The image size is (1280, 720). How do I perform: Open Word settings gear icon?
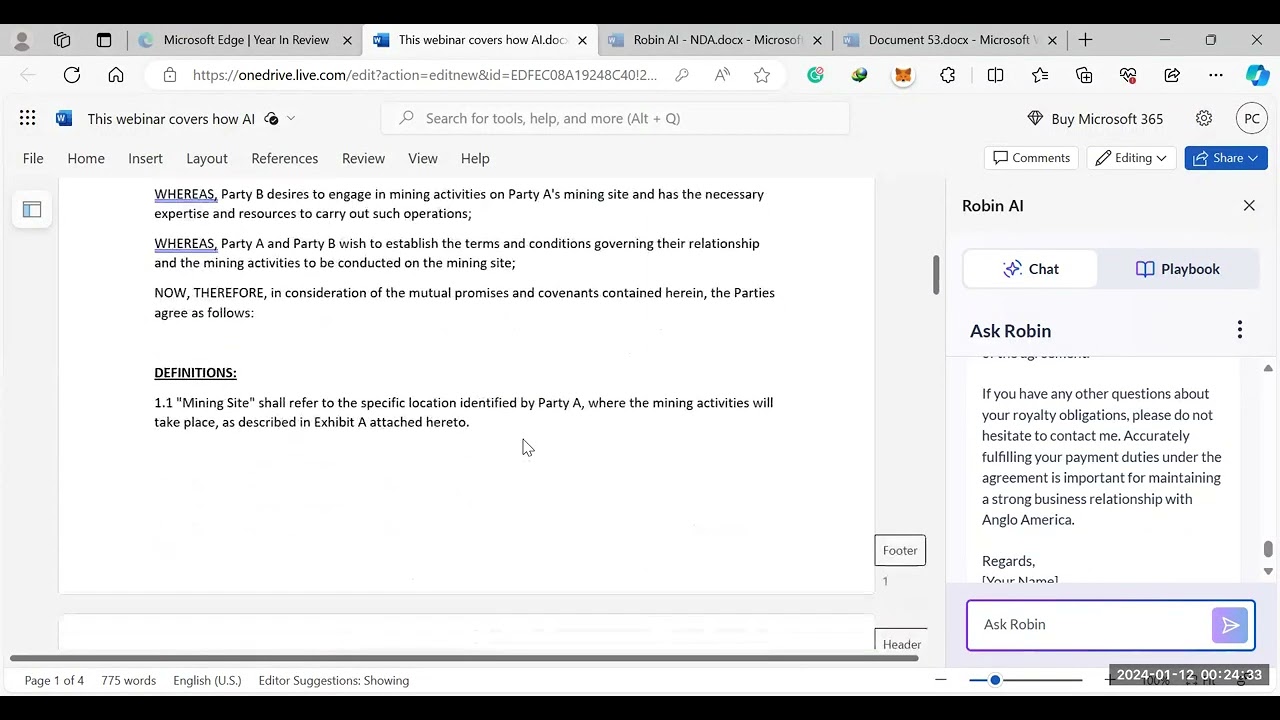coord(1204,118)
